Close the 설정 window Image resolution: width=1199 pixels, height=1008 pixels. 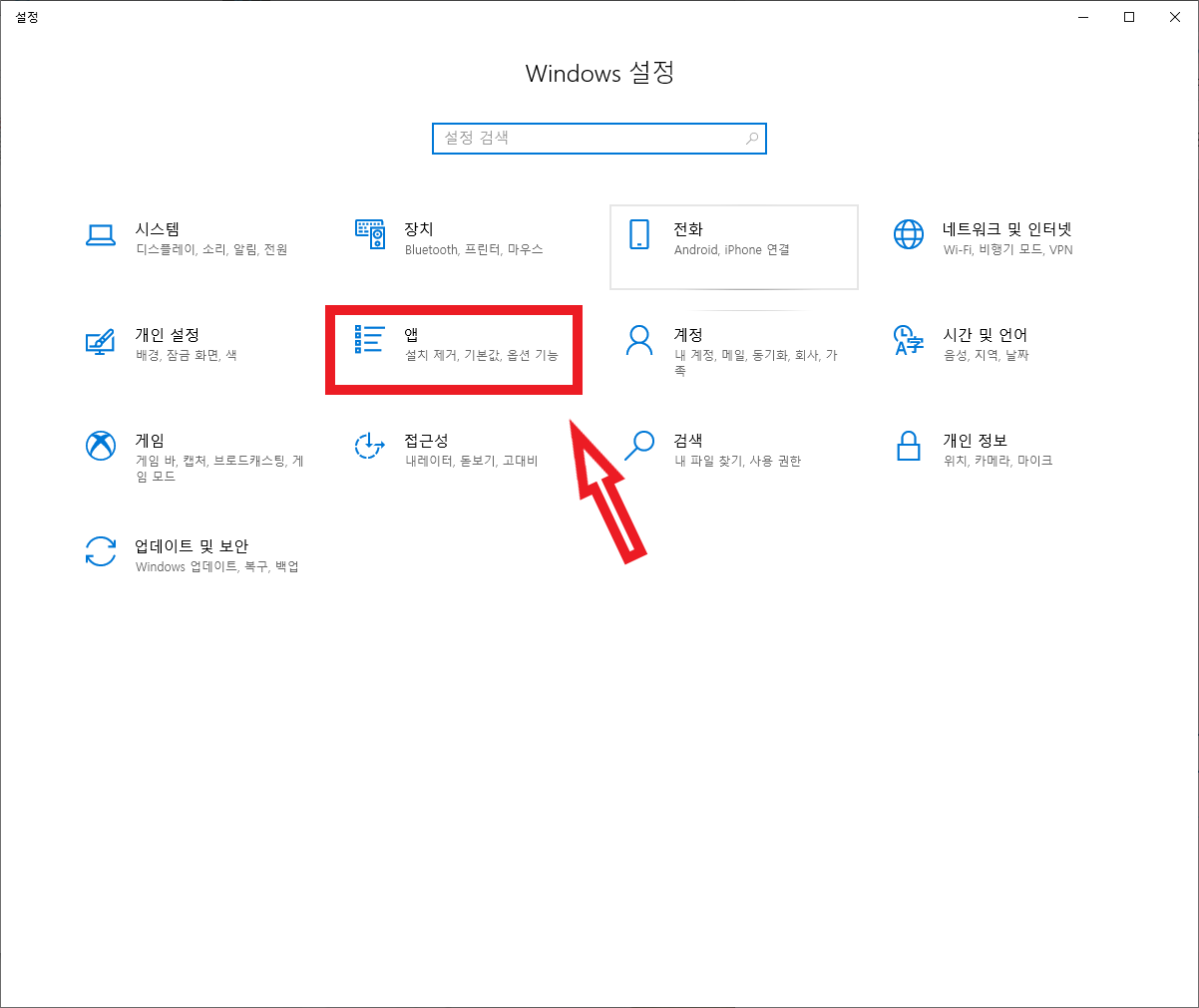[x=1175, y=17]
